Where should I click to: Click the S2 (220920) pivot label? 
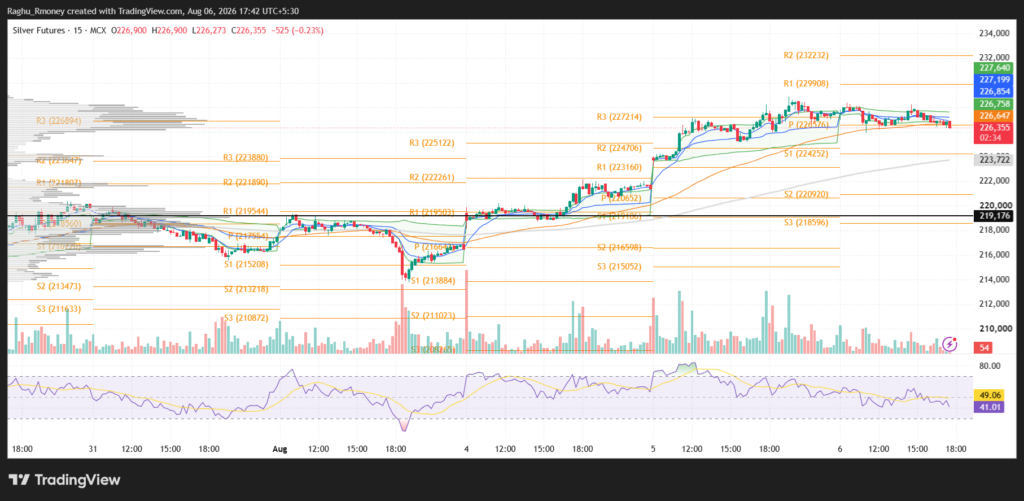point(807,194)
